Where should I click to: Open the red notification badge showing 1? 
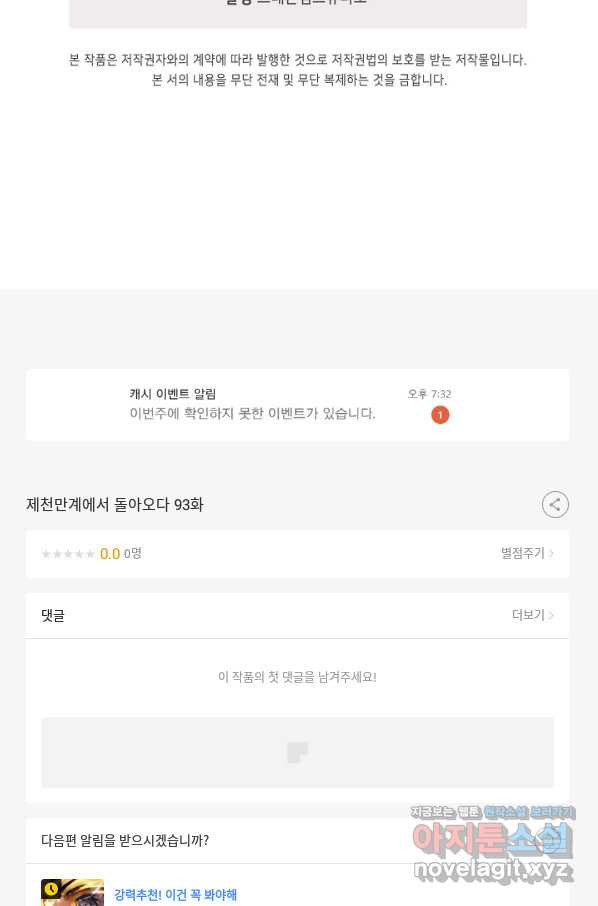440,414
